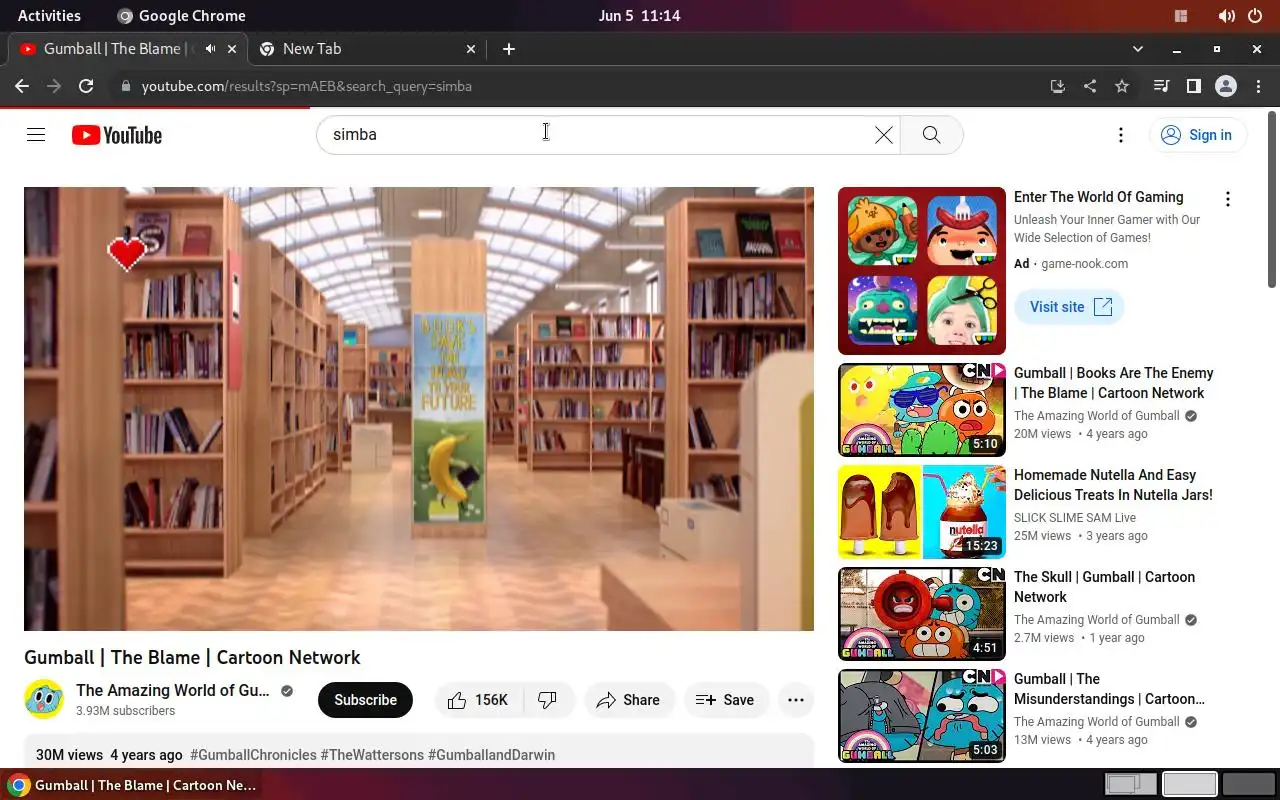Expand the tab search chevron
This screenshot has width=1280, height=800.
(x=1137, y=48)
